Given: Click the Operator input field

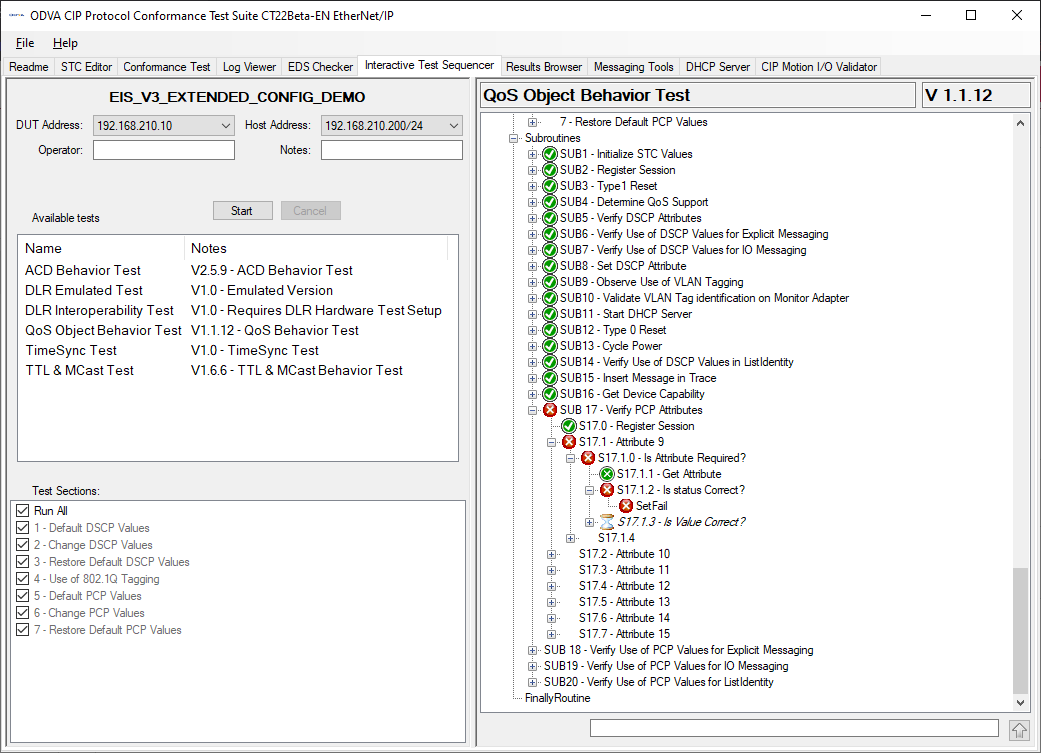Looking at the screenshot, I should click(x=163, y=150).
